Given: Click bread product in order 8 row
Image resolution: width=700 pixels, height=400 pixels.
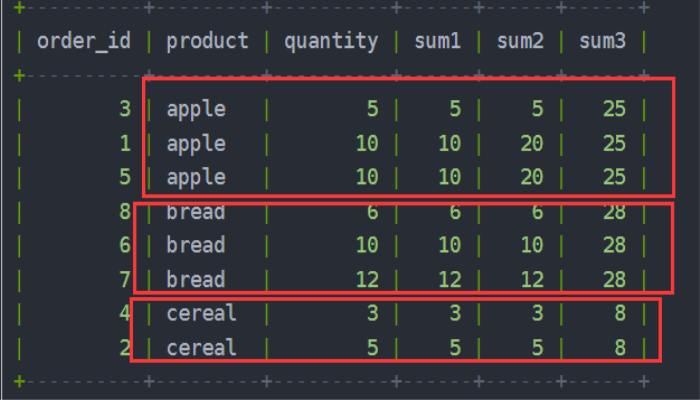Looking at the screenshot, I should point(196,212).
